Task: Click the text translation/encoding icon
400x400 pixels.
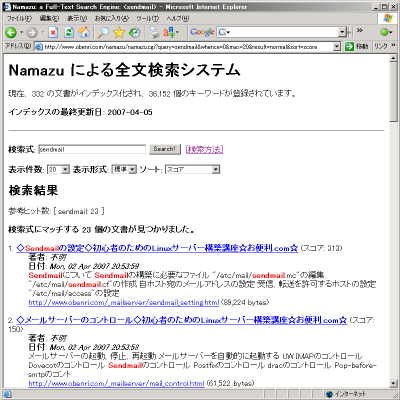Action: (169, 32)
